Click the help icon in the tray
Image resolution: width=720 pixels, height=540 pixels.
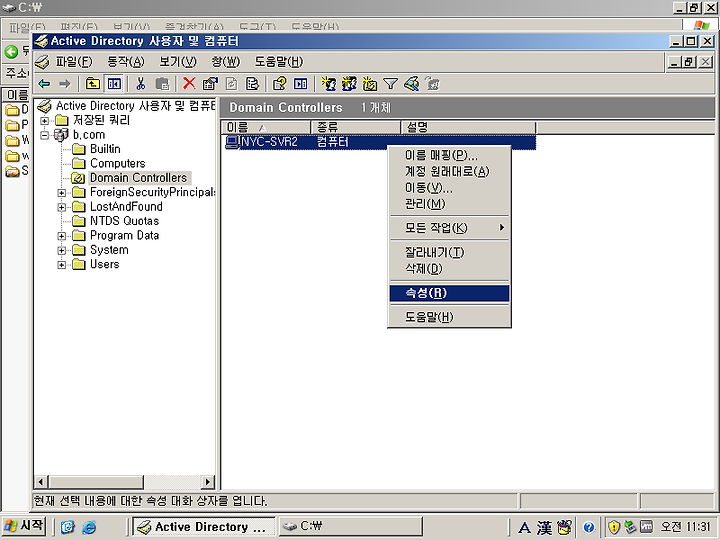click(589, 527)
